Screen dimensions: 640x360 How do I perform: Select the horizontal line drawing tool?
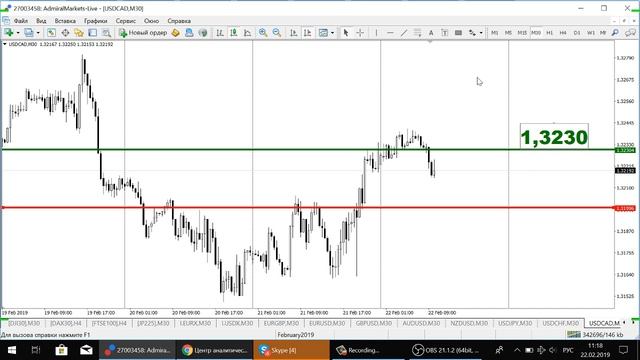pos(390,33)
